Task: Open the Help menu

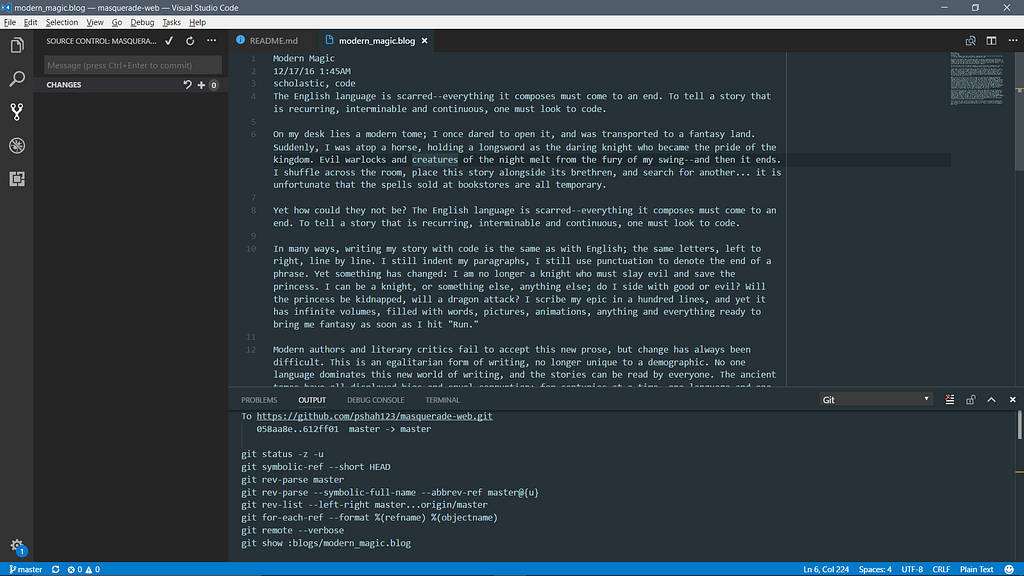Action: pos(197,22)
